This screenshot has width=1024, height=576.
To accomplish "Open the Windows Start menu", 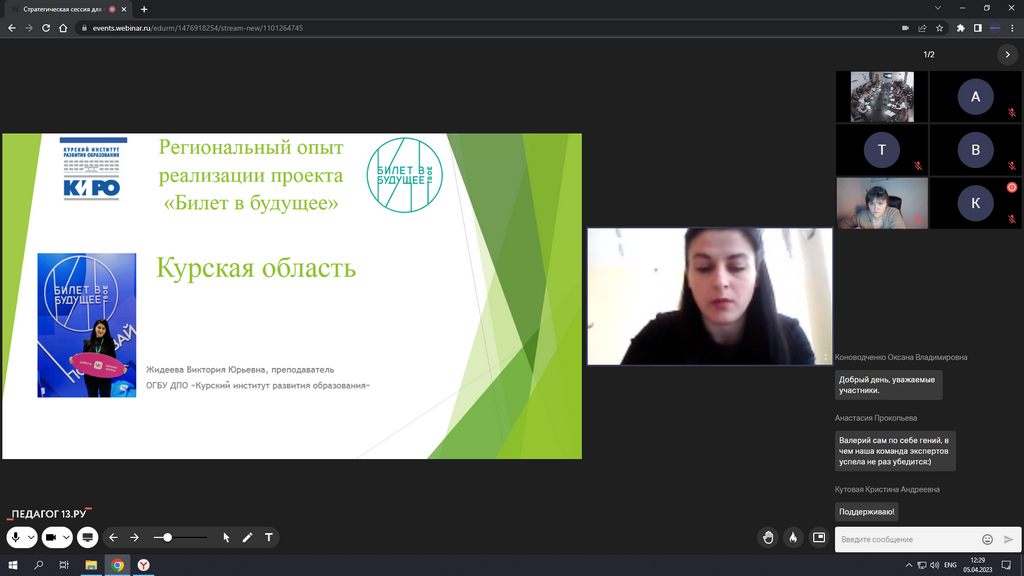I will pos(12,565).
